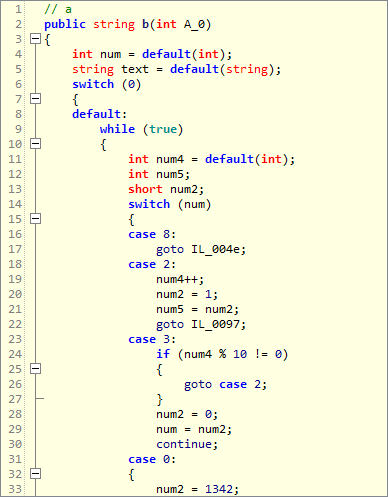The width and height of the screenshot is (388, 497).
Task: Click 'case 2:' label on line 18
Action: click(152, 264)
